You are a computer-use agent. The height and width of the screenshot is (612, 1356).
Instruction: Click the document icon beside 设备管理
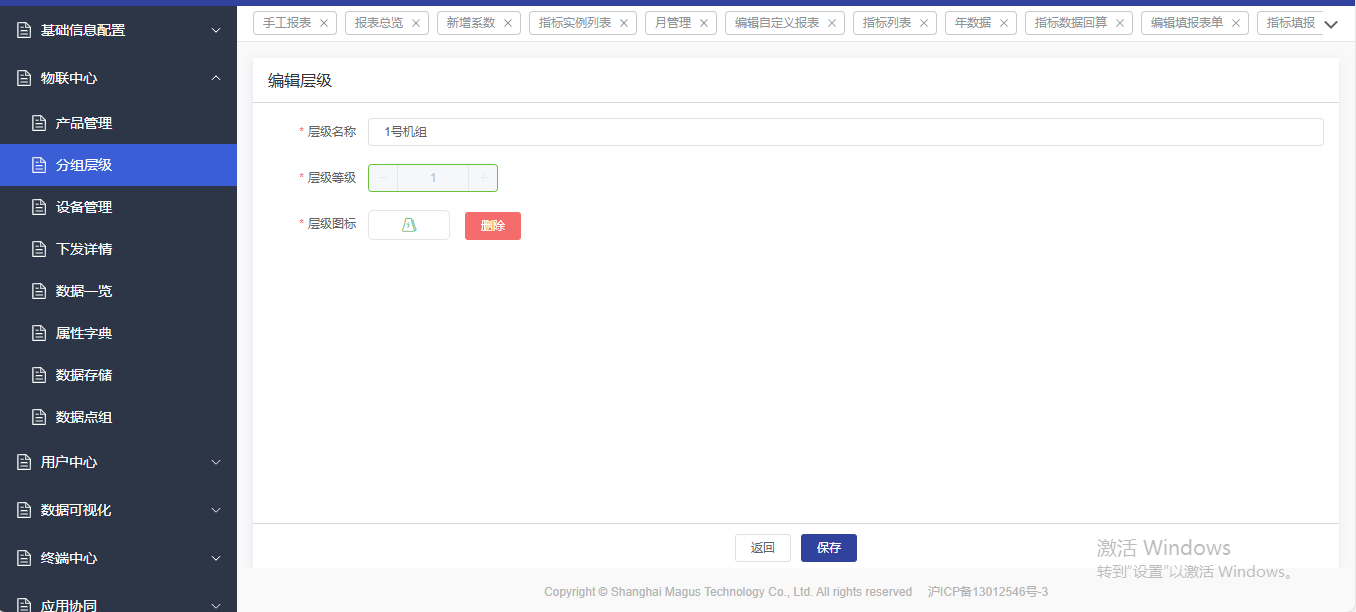[x=39, y=207]
